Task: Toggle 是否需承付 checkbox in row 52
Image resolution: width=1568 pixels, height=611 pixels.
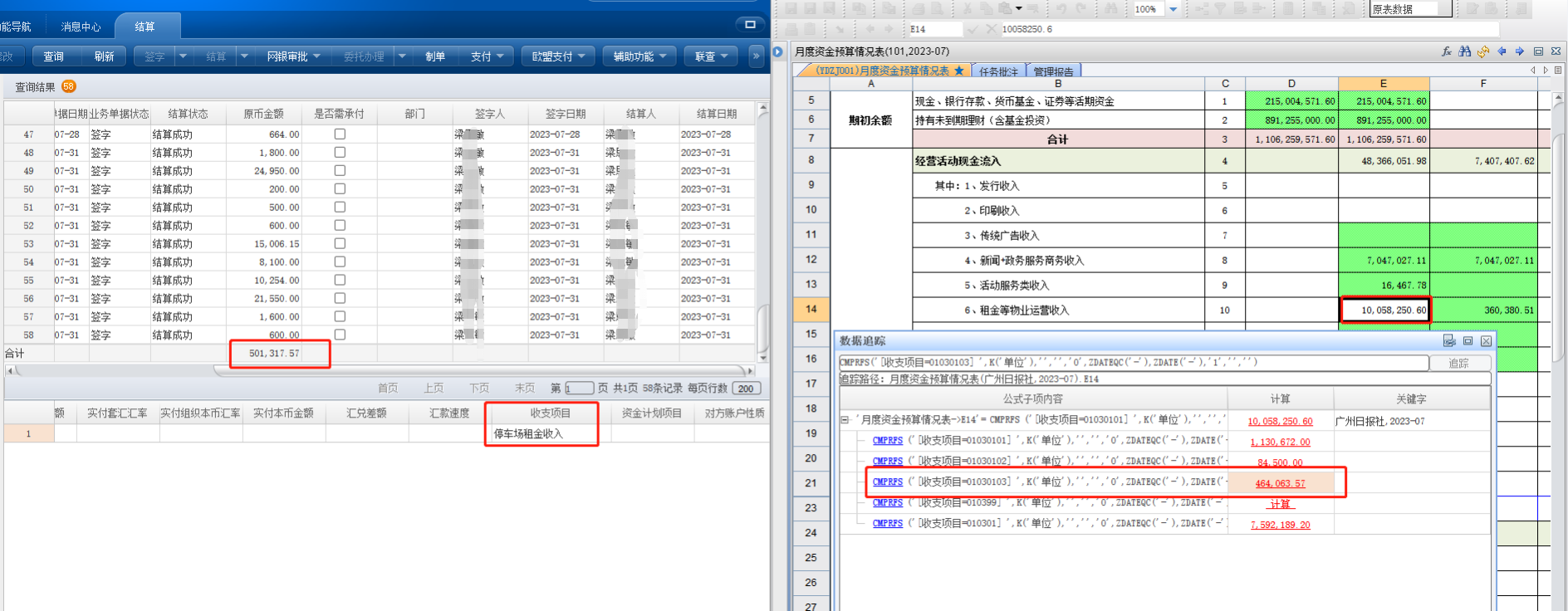Action: coord(340,225)
